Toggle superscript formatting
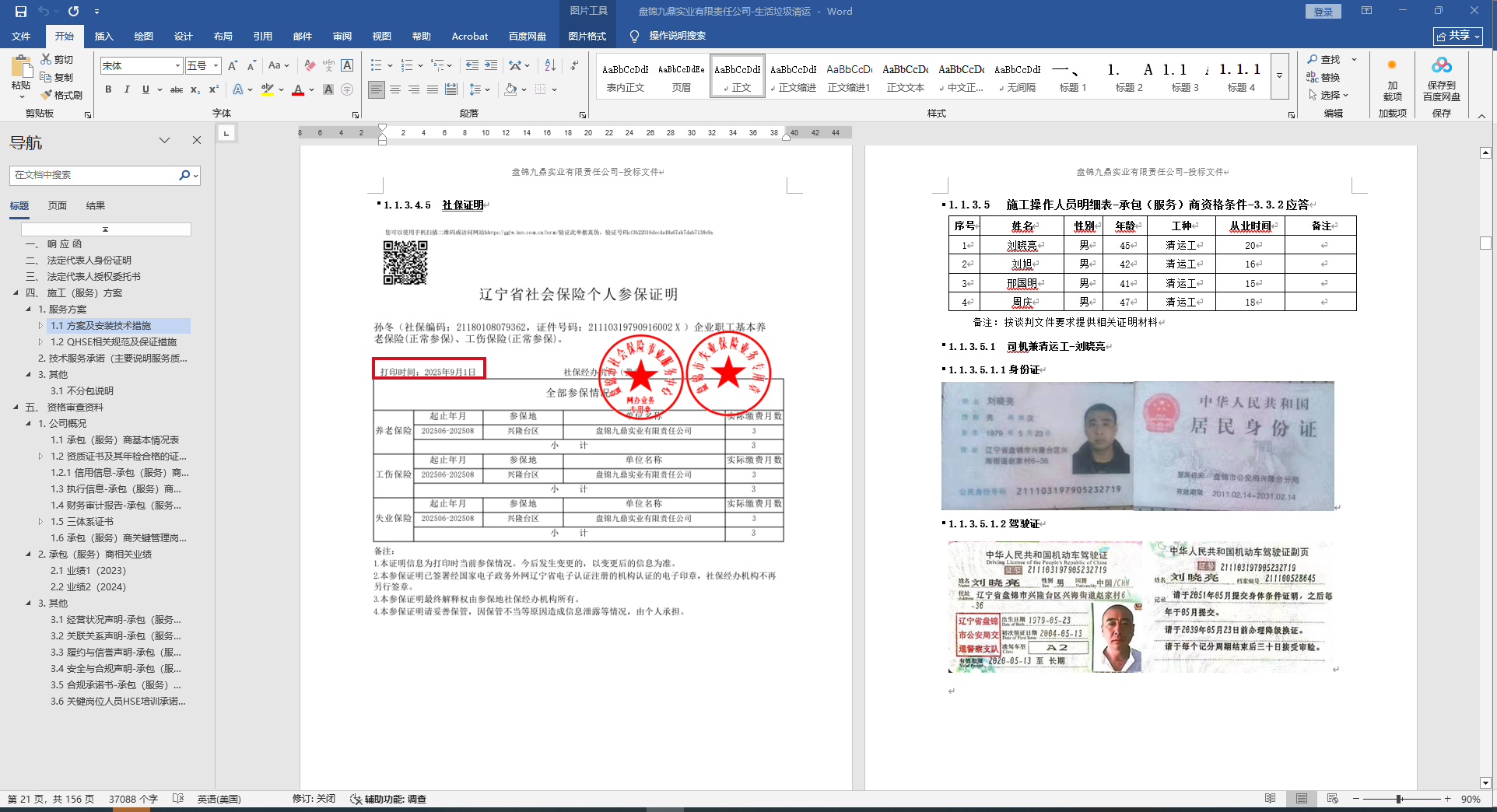The height and width of the screenshot is (812, 1497). pos(214,89)
